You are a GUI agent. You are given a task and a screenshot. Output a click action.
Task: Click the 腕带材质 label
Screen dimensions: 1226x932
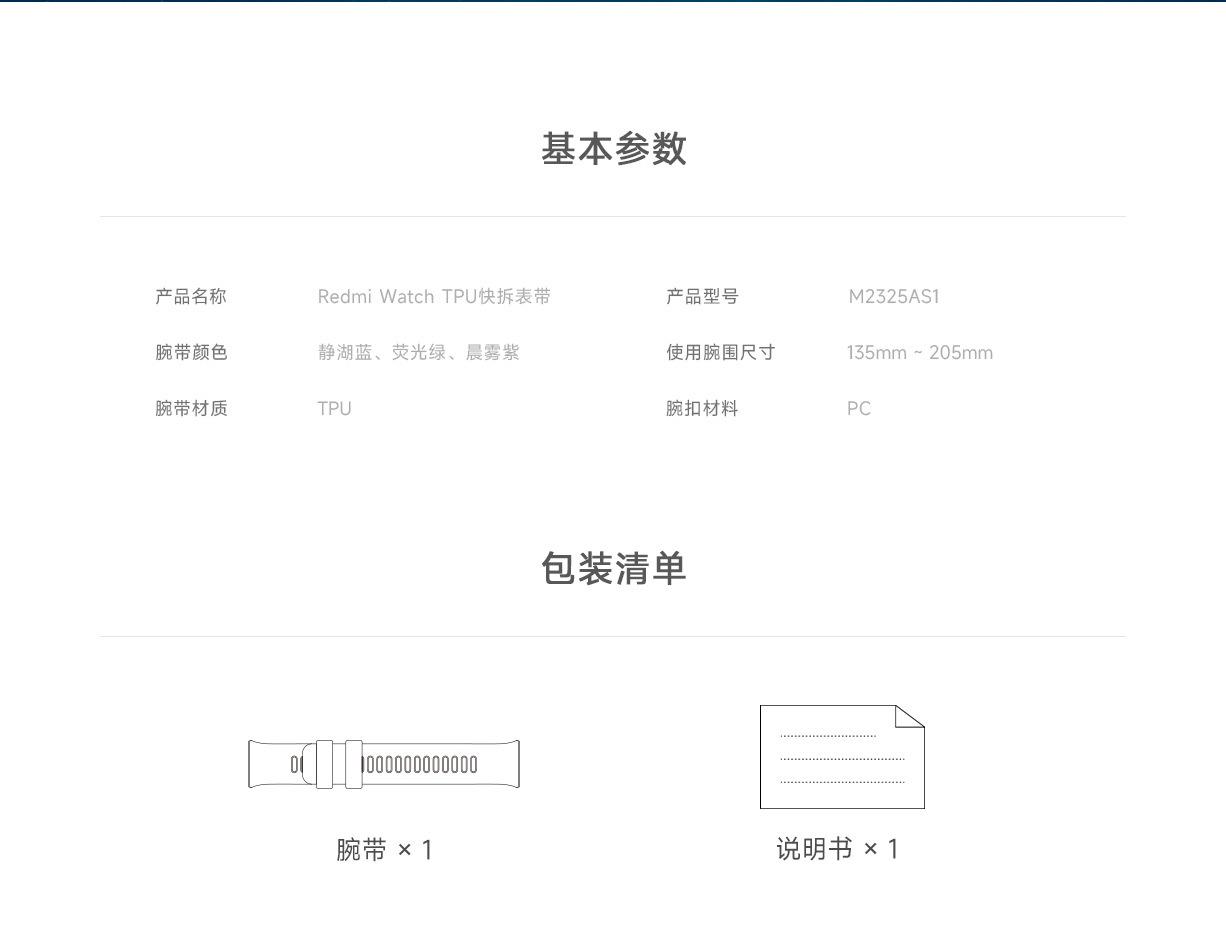click(191, 409)
